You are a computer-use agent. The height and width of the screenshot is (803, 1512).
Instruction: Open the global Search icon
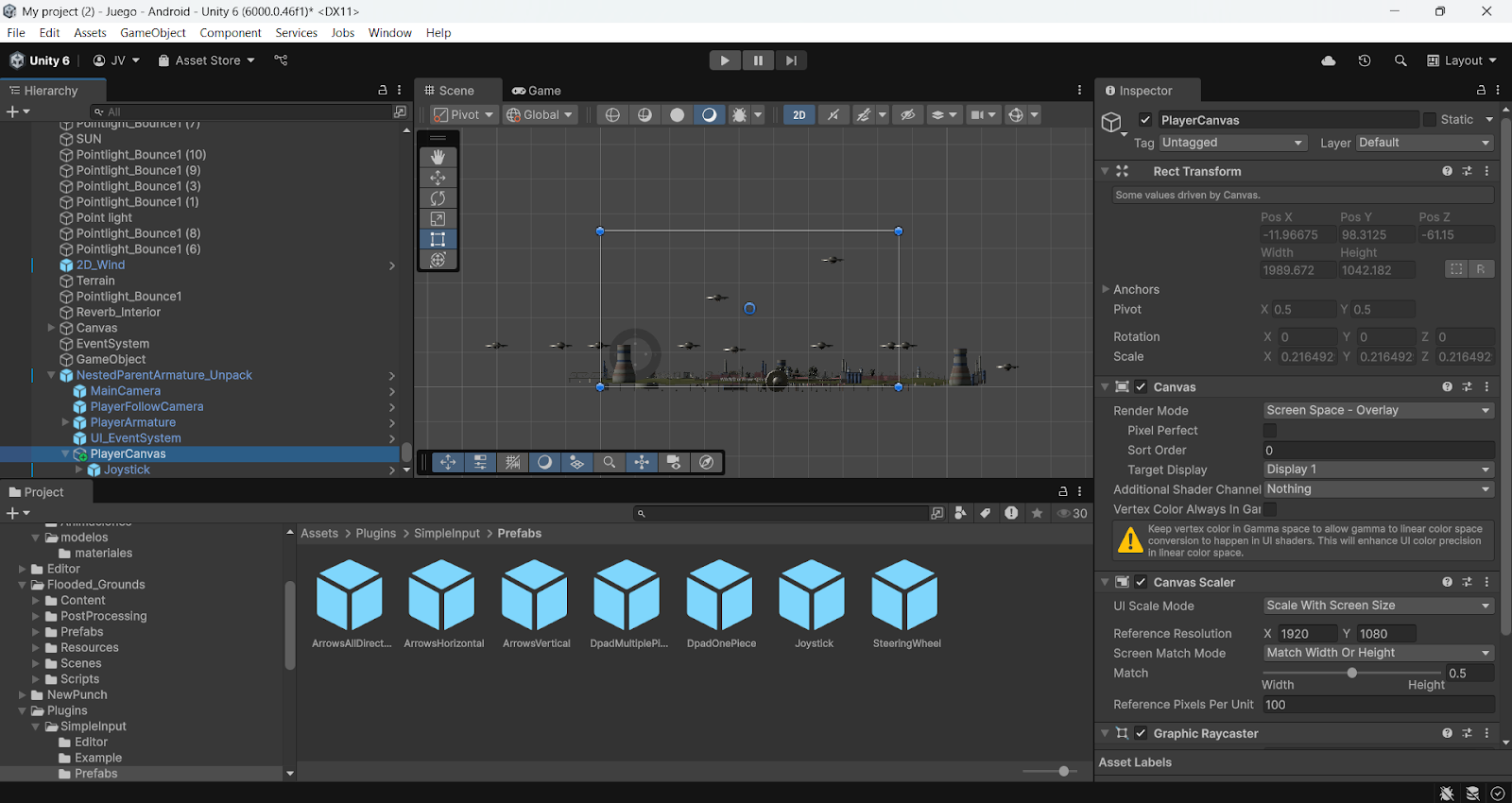[x=1400, y=60]
